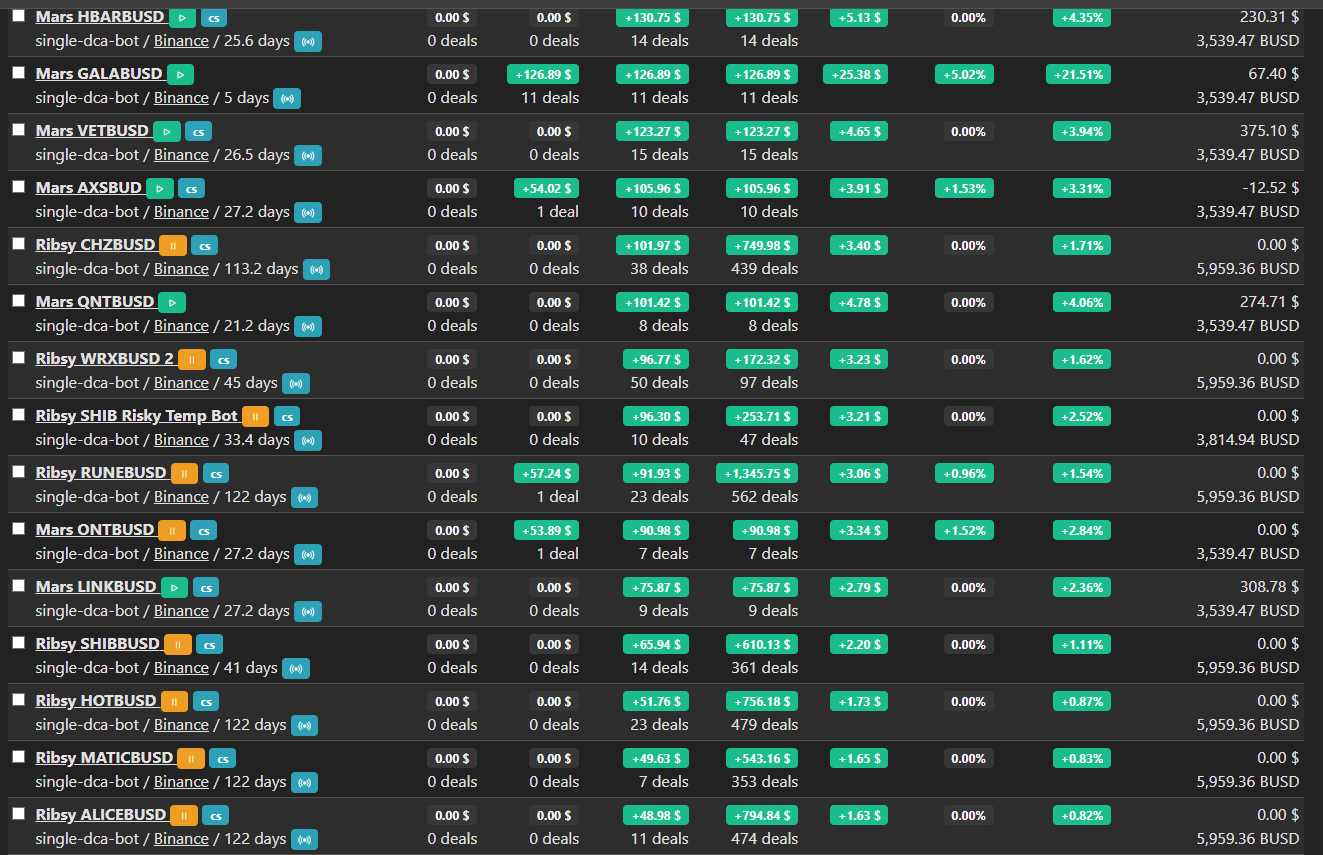Open the Ribsy RUNEBUSD bot link

coord(101,473)
